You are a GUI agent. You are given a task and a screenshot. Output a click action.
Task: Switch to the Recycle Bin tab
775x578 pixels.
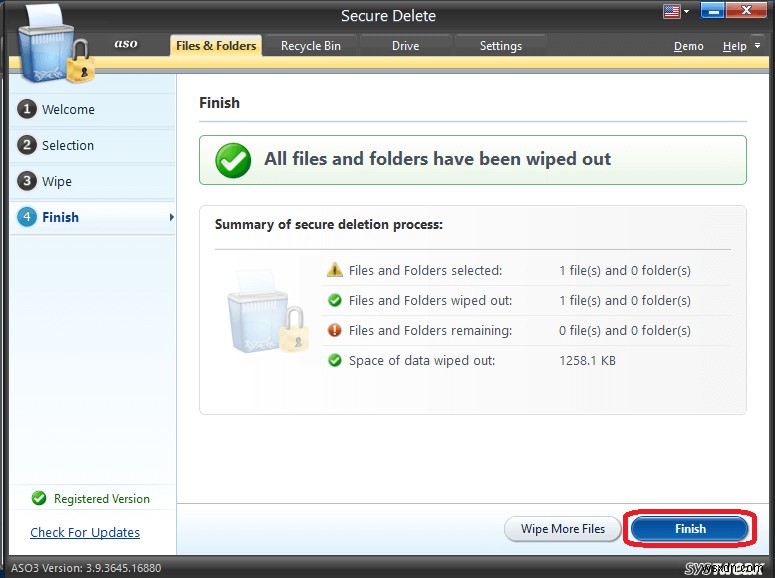[310, 46]
